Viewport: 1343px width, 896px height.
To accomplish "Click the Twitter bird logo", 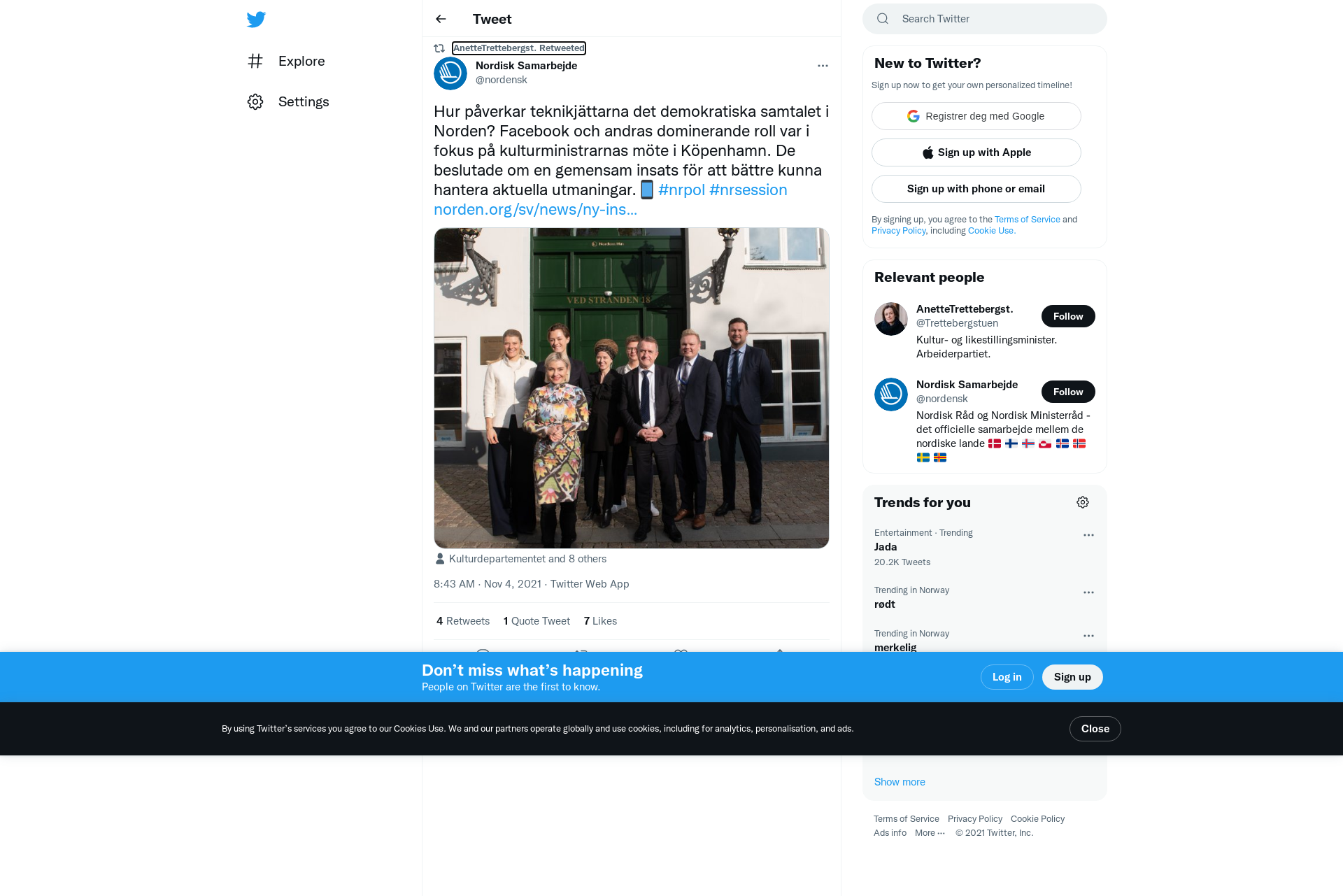I will 256,20.
